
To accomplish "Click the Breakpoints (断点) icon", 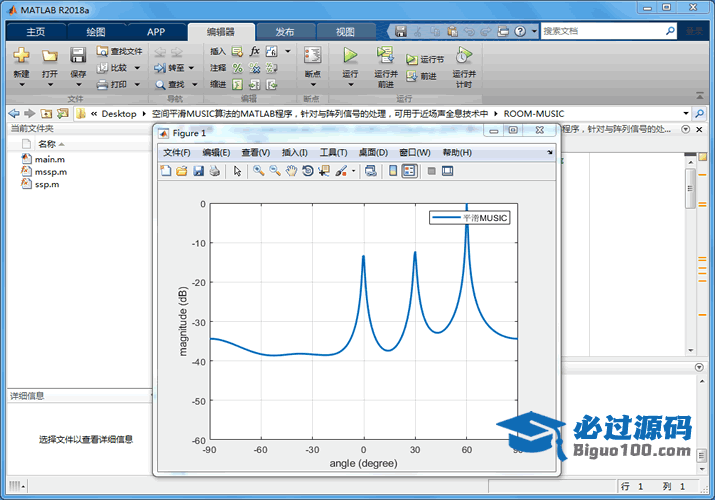I will (312, 55).
